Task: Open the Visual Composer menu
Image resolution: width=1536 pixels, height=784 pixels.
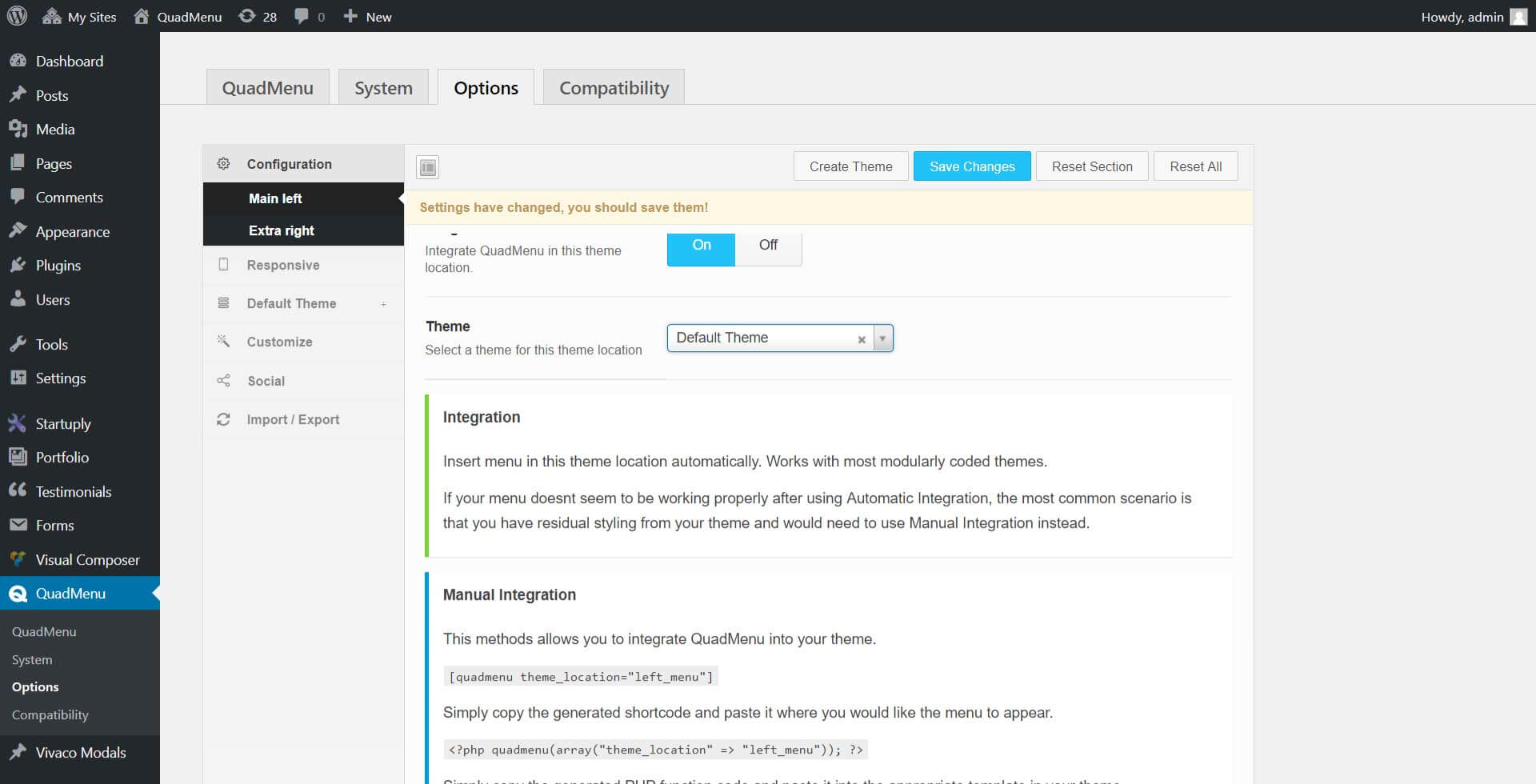Action: pyautogui.click(x=80, y=559)
